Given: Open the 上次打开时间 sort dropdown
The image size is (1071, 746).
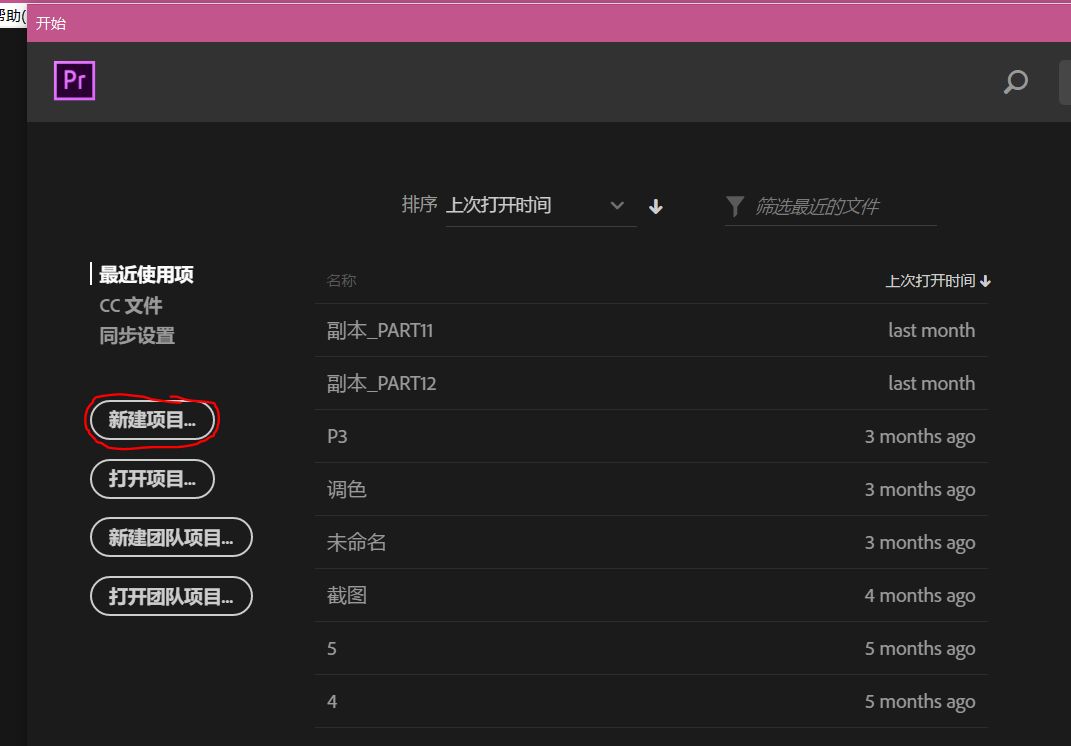Looking at the screenshot, I should (x=541, y=206).
